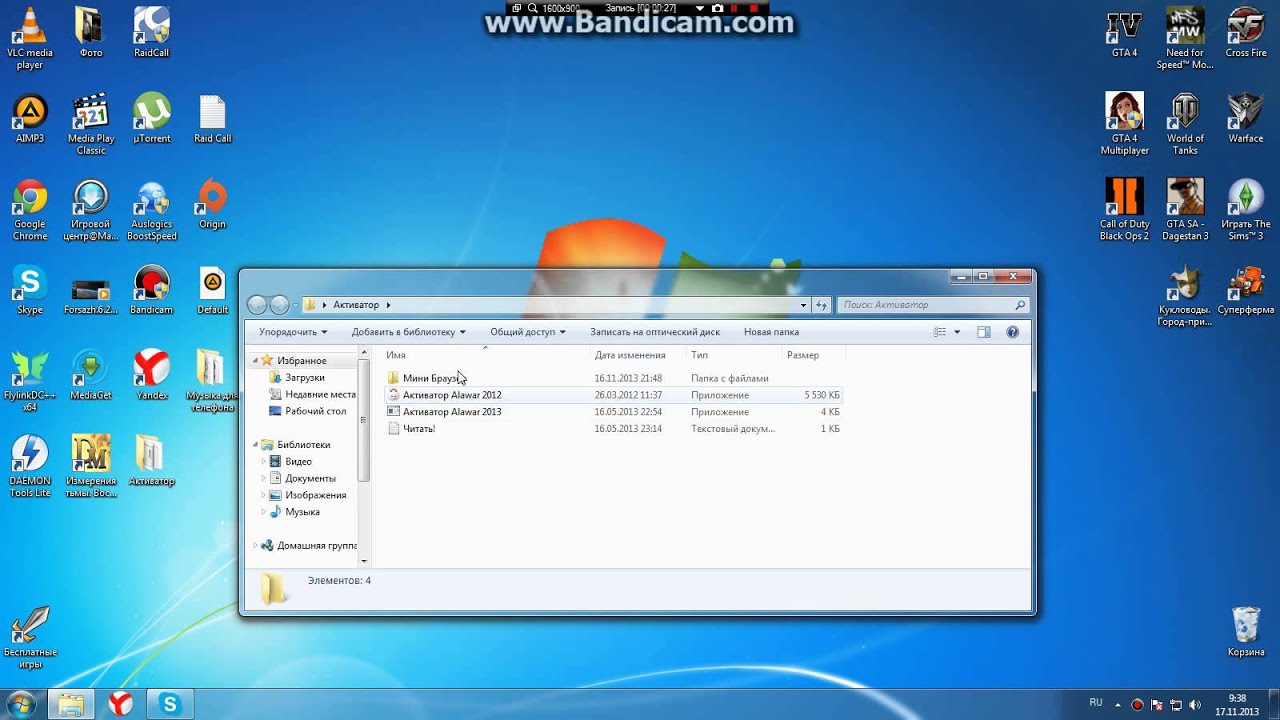
Task: Select the Активатор folder on desktop
Action: (152, 460)
